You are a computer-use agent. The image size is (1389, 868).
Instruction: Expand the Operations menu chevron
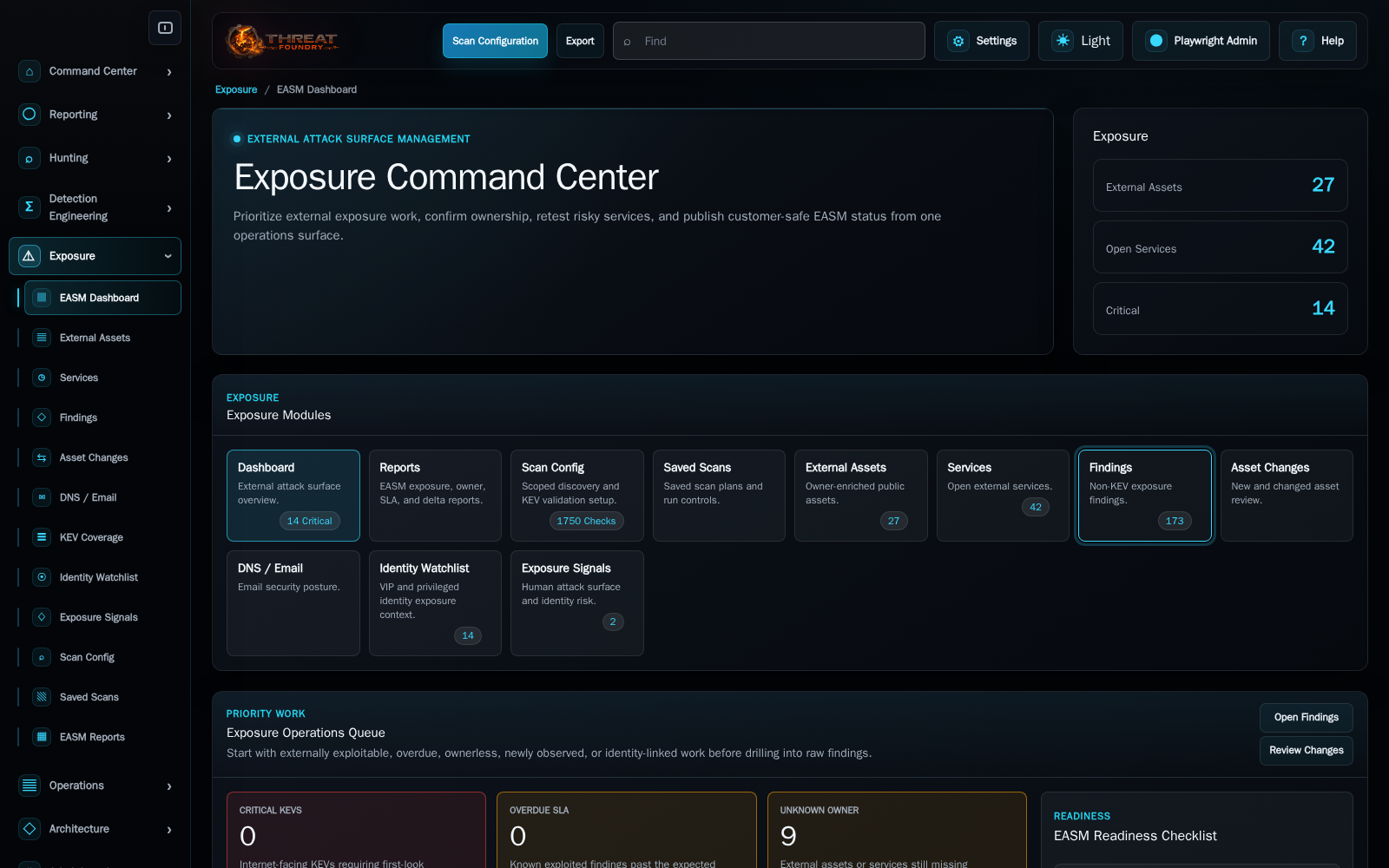[169, 786]
